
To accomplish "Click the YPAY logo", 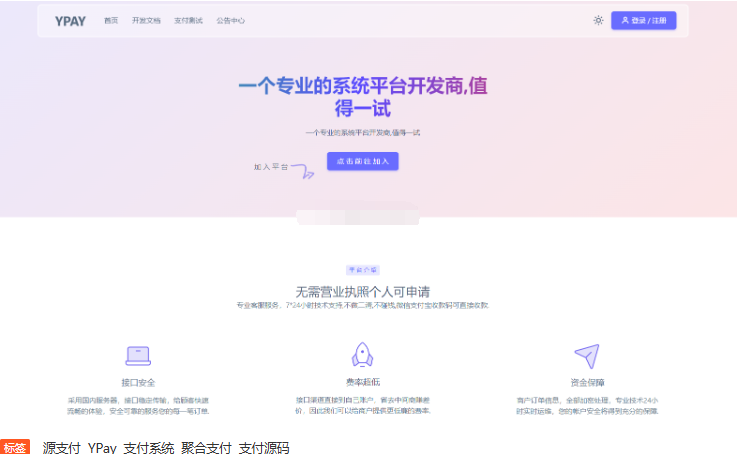I will pyautogui.click(x=70, y=21).
